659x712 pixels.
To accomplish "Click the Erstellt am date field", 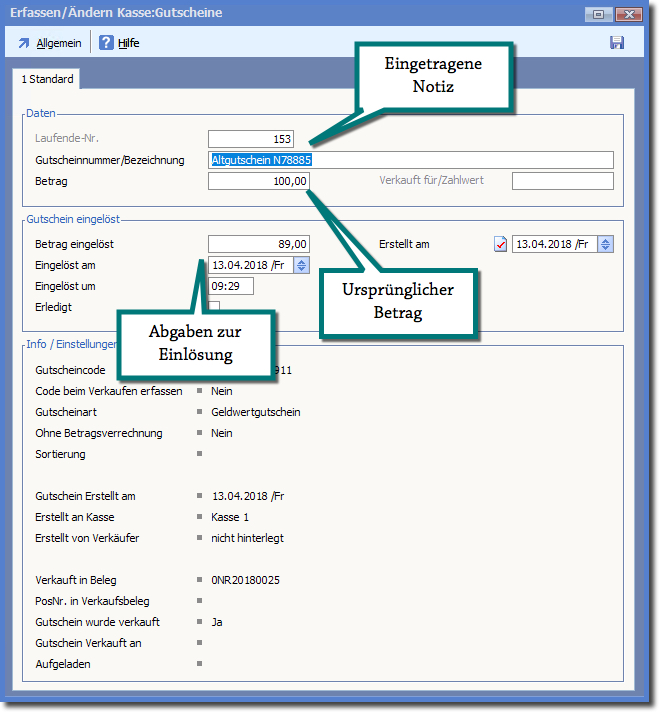I will click(554, 244).
